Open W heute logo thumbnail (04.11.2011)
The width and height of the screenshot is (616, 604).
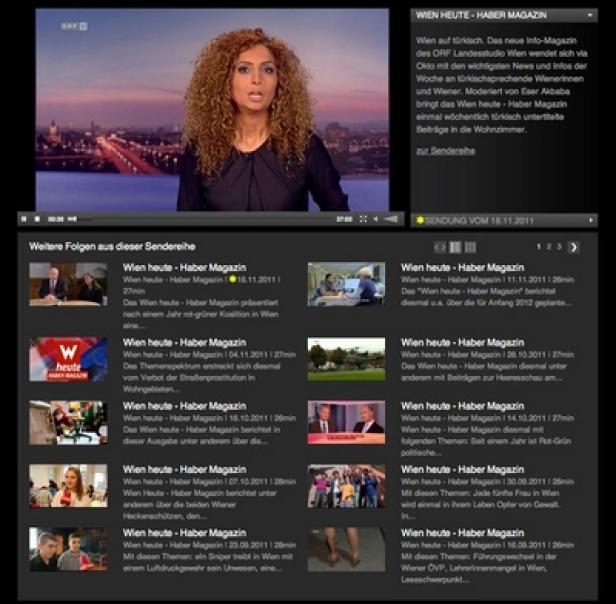pos(68,359)
